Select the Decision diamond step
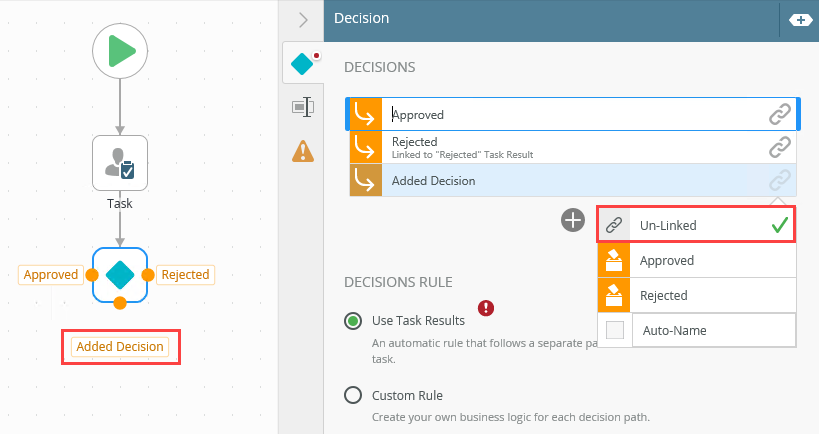 coord(120,274)
